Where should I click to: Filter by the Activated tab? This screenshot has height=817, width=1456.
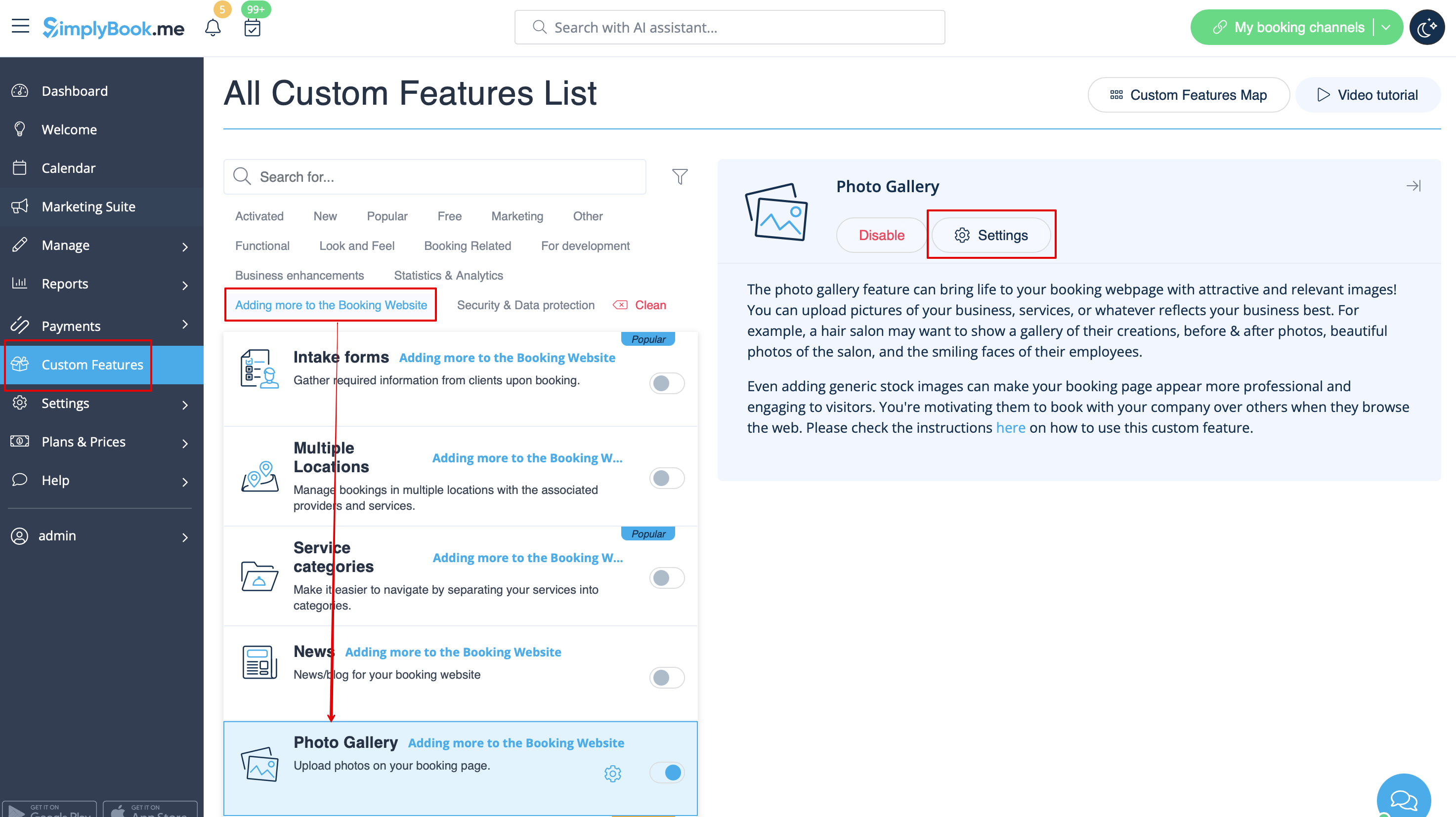(x=259, y=216)
